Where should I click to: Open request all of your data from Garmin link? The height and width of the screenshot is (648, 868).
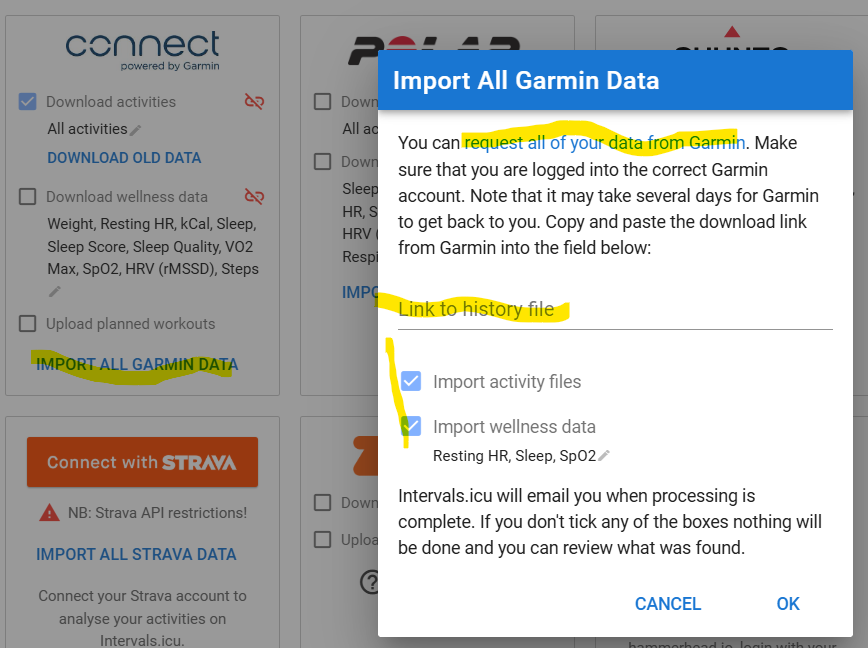pyautogui.click(x=604, y=143)
